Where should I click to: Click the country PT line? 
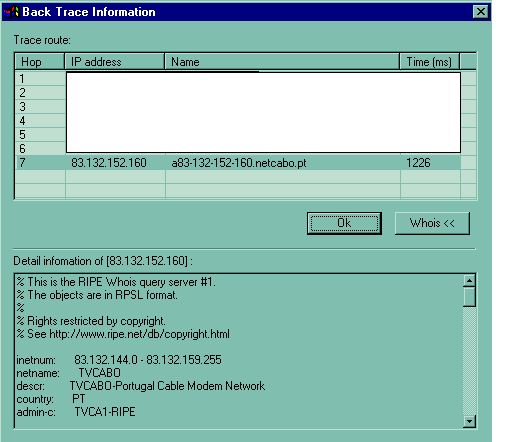pos(51,399)
